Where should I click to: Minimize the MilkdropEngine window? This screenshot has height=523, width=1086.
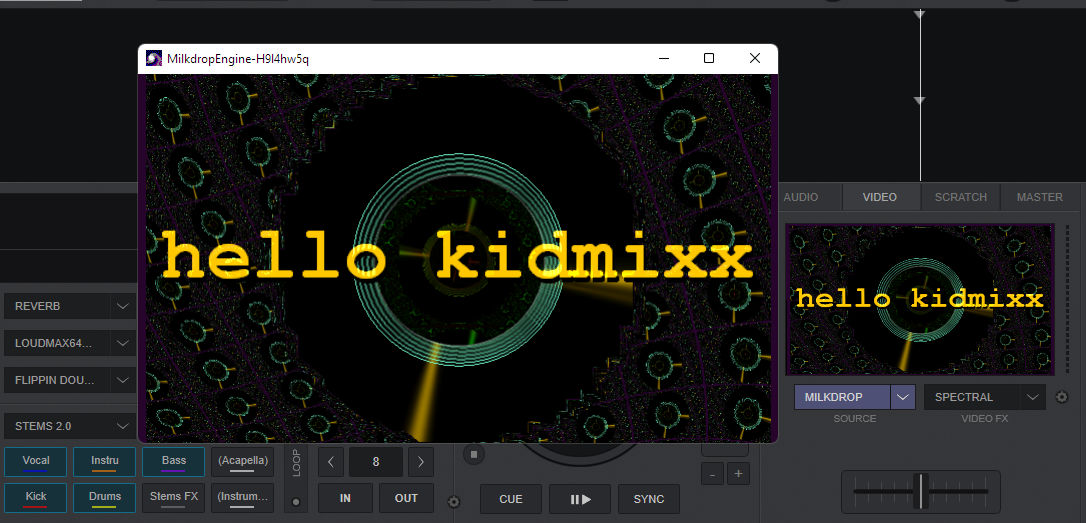663,58
